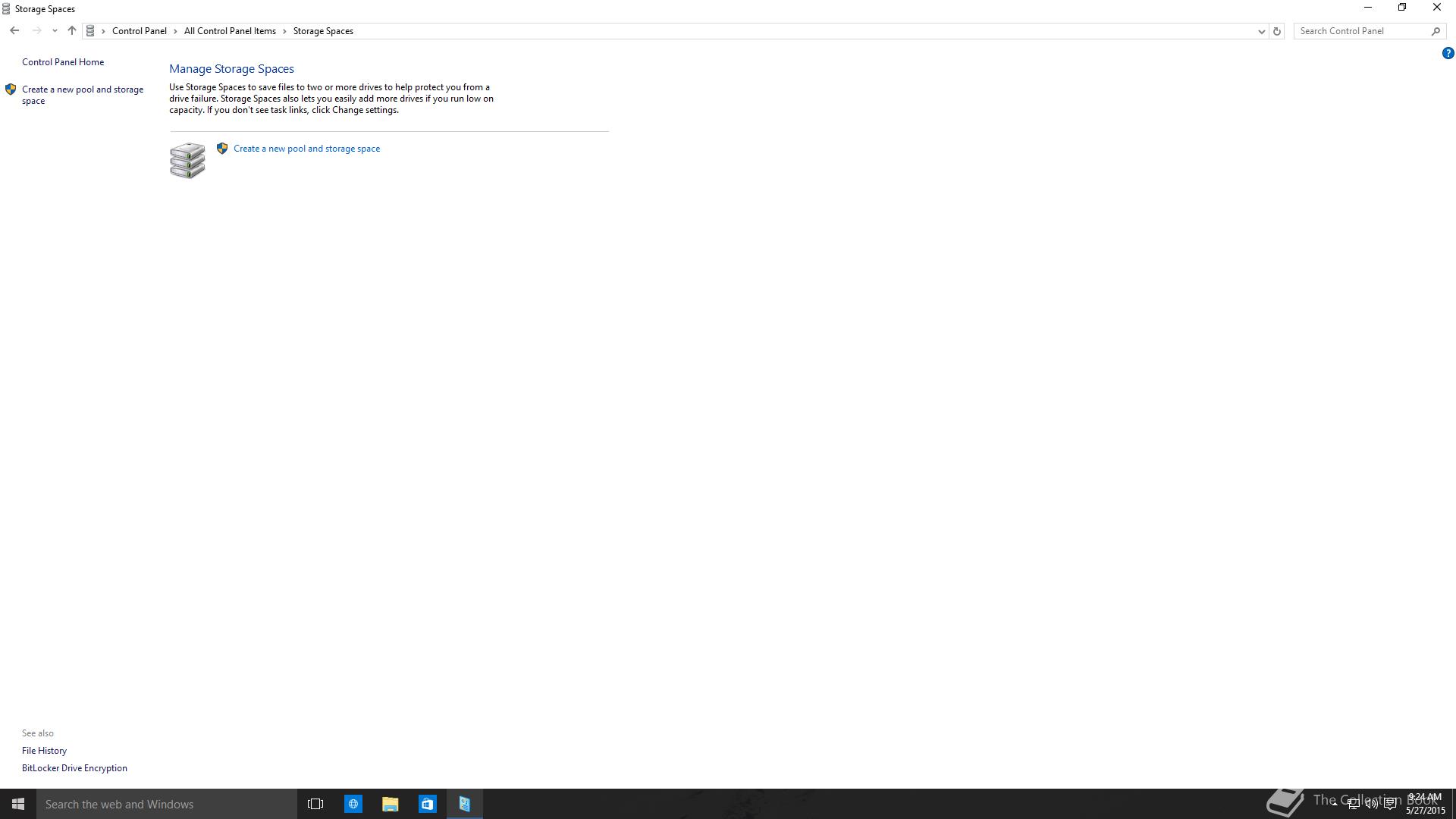Launch the browser globe icon on taskbar
This screenshot has height=819, width=1456.
click(x=353, y=804)
